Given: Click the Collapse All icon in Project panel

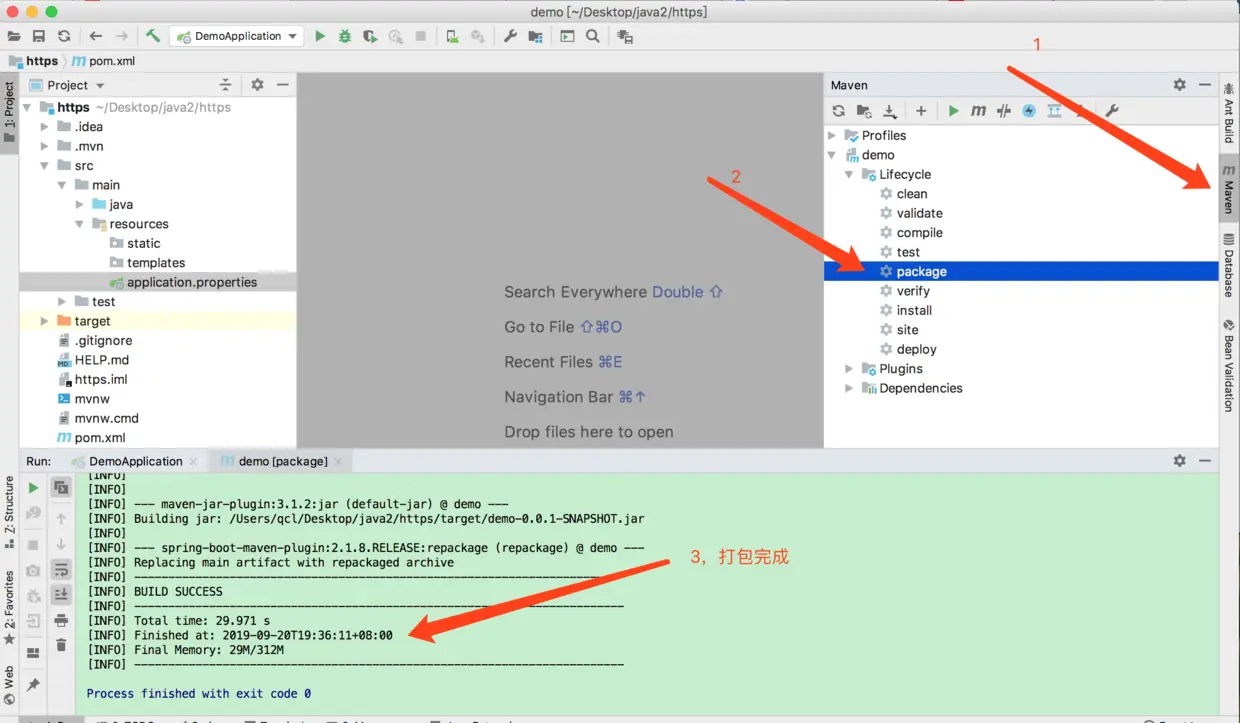Looking at the screenshot, I should [225, 85].
